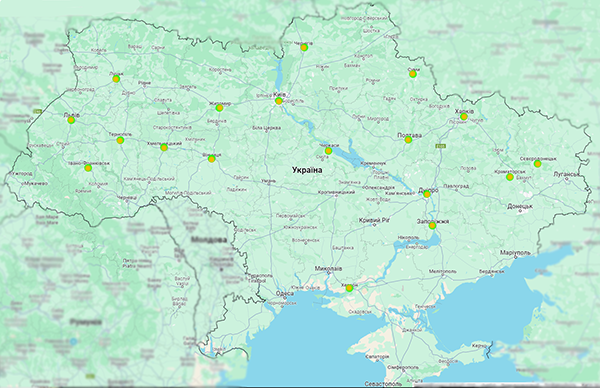
Task: Open the Житомир orange marker
Action: tap(219, 108)
